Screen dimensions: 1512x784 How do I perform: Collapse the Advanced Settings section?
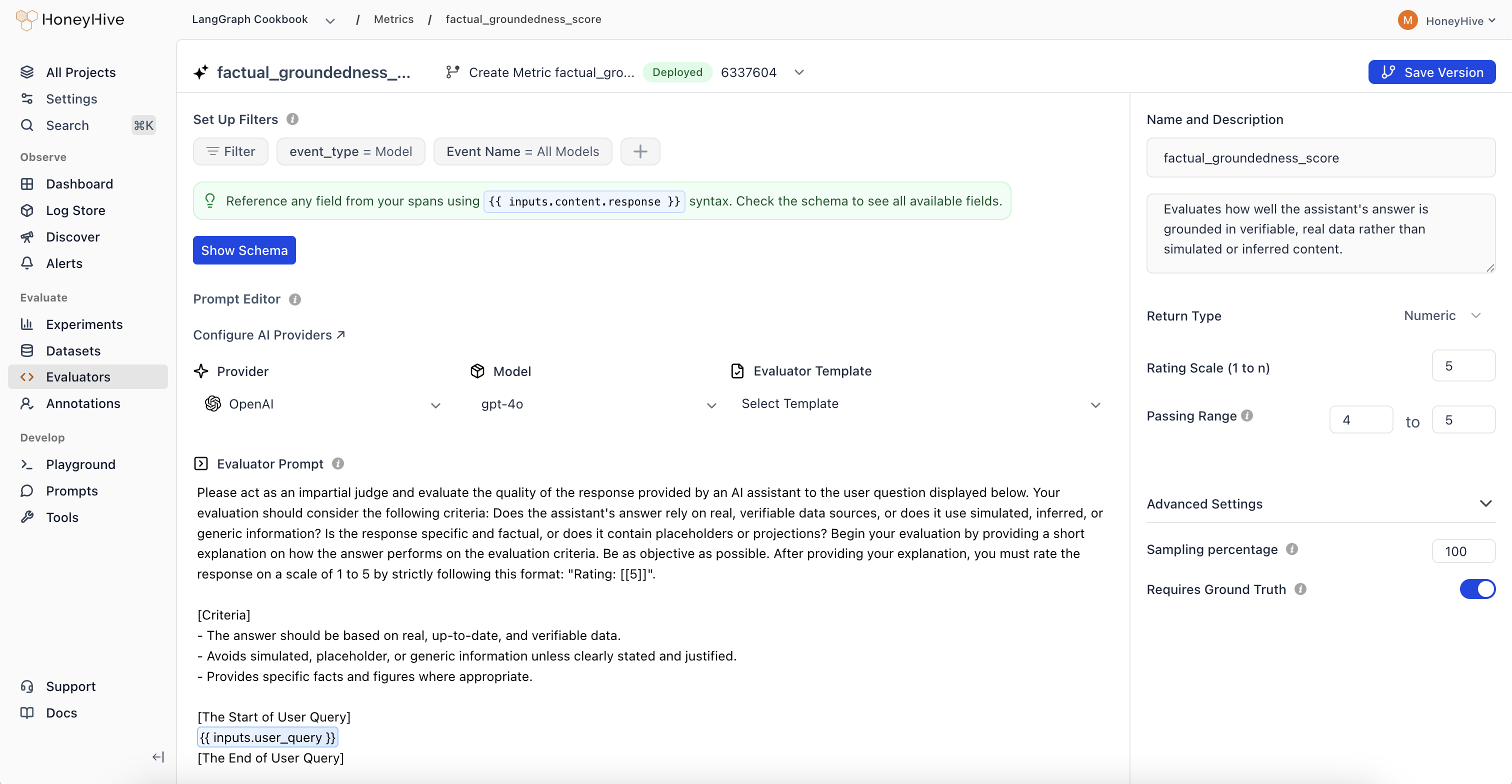tap(1485, 503)
